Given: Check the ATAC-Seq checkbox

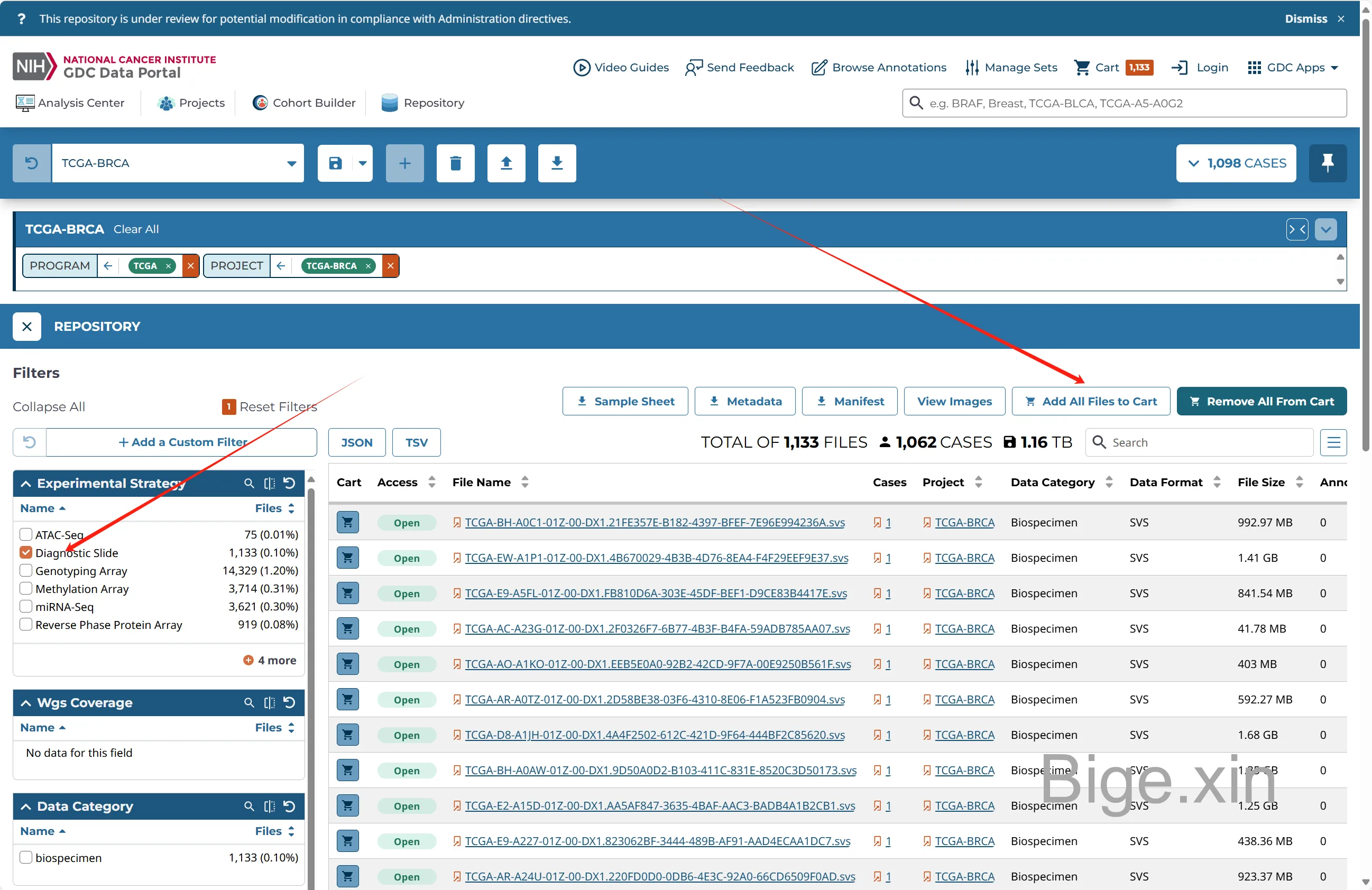Looking at the screenshot, I should coord(26,534).
